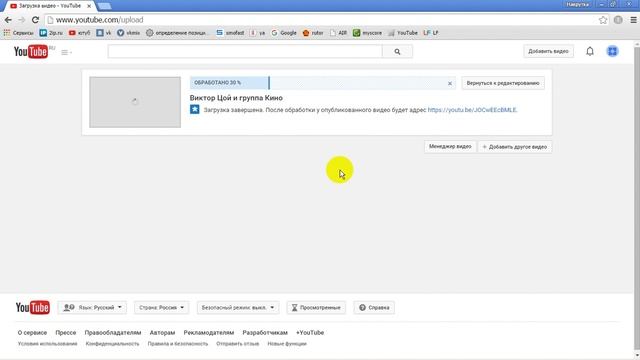Open the vkmix bookmark
The width and height of the screenshot is (640, 360).
[x=129, y=33]
